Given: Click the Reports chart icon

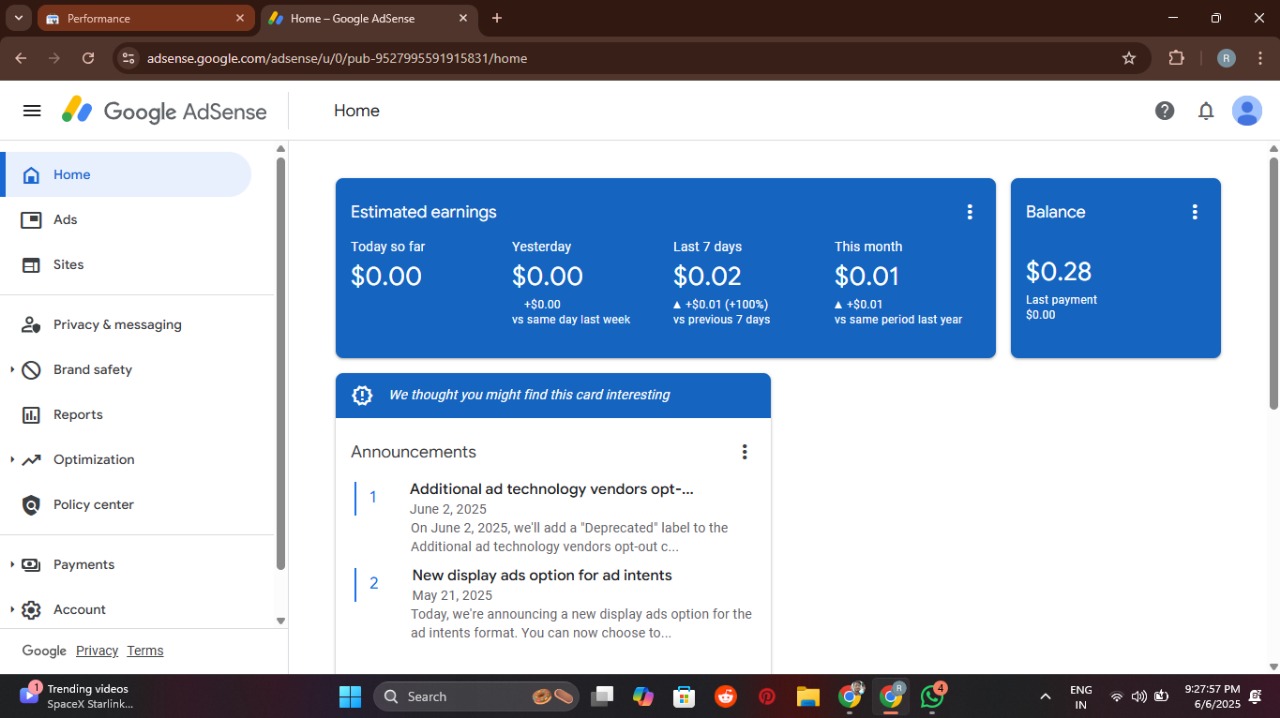Looking at the screenshot, I should [31, 415].
